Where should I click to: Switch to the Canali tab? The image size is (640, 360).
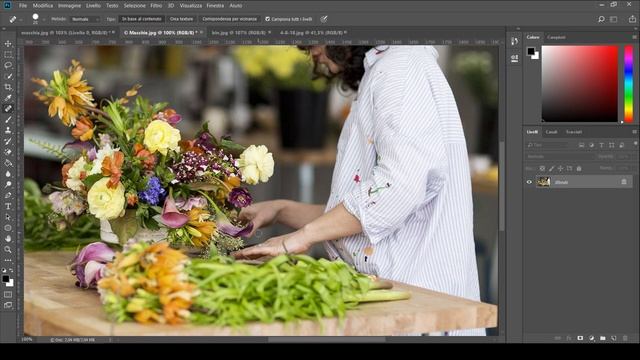tap(551, 132)
